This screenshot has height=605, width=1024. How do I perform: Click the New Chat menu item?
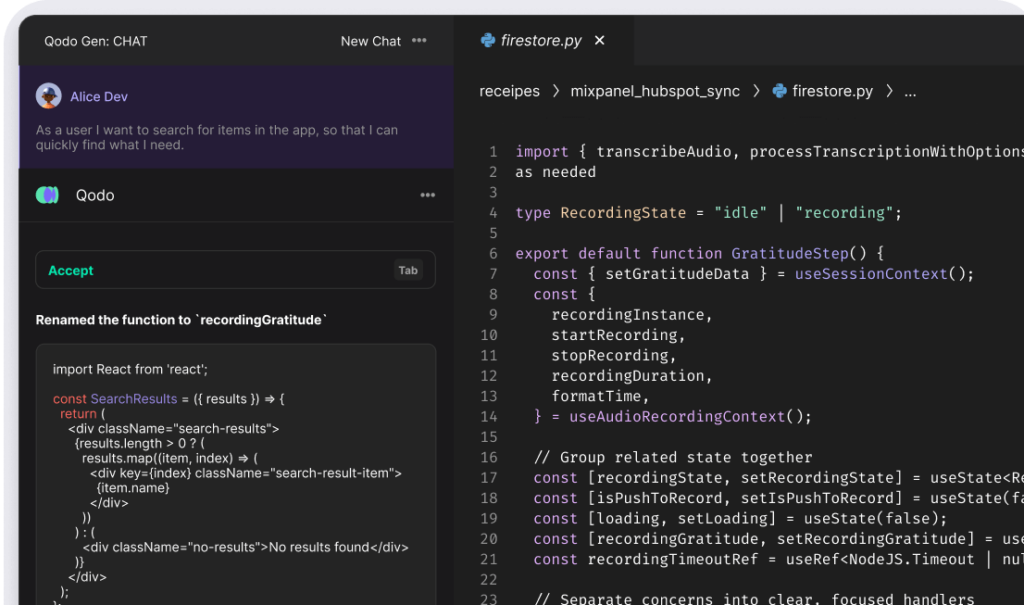point(370,41)
